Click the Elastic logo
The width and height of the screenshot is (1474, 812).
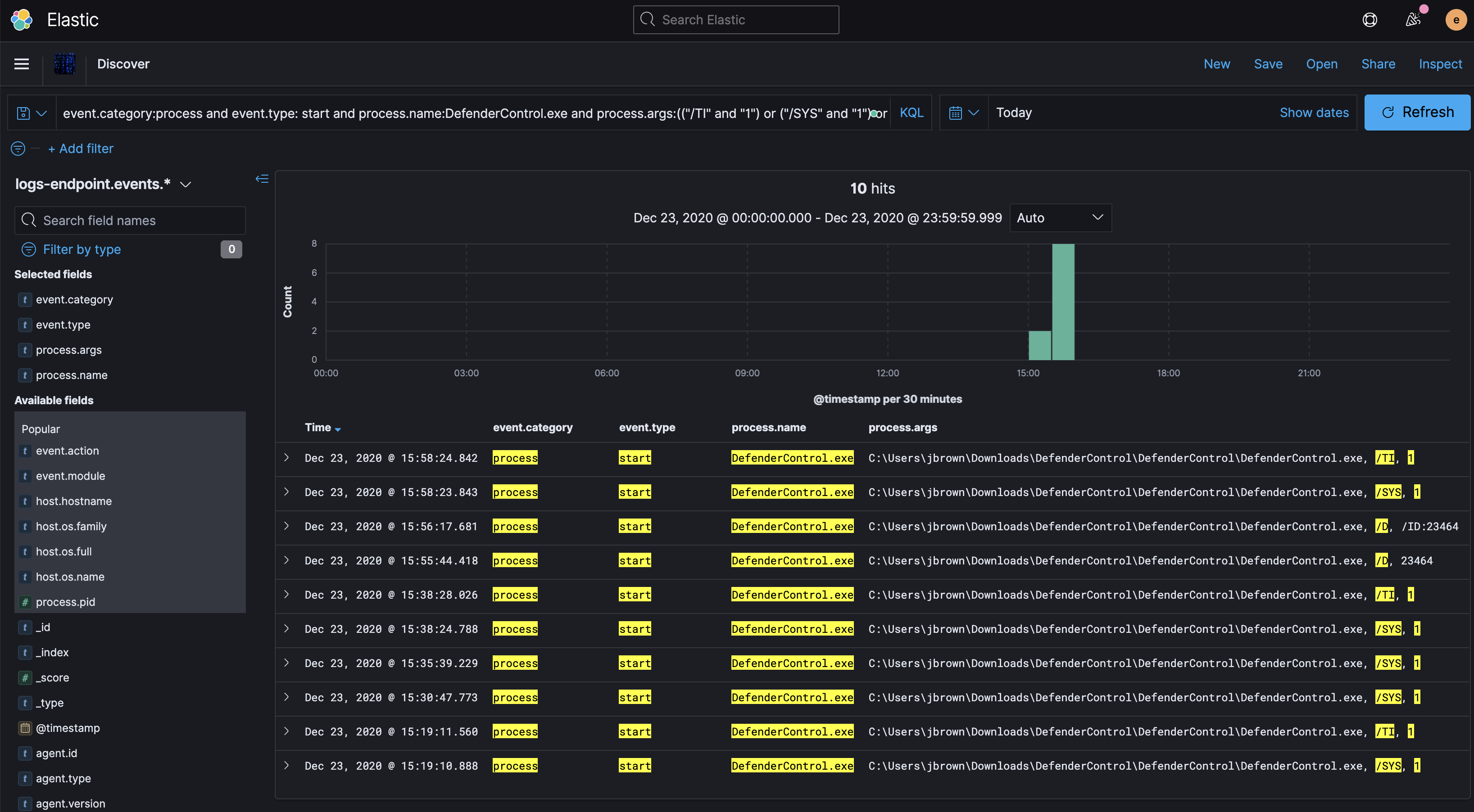pos(22,19)
